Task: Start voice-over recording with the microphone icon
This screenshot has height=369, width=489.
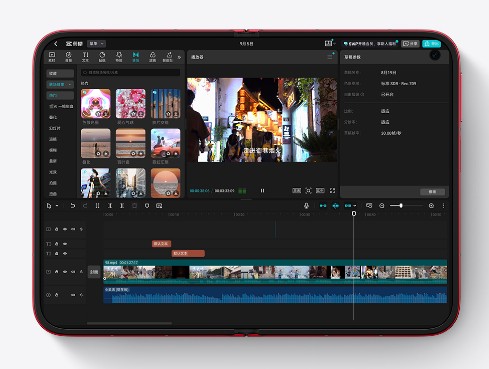Action: (306, 206)
